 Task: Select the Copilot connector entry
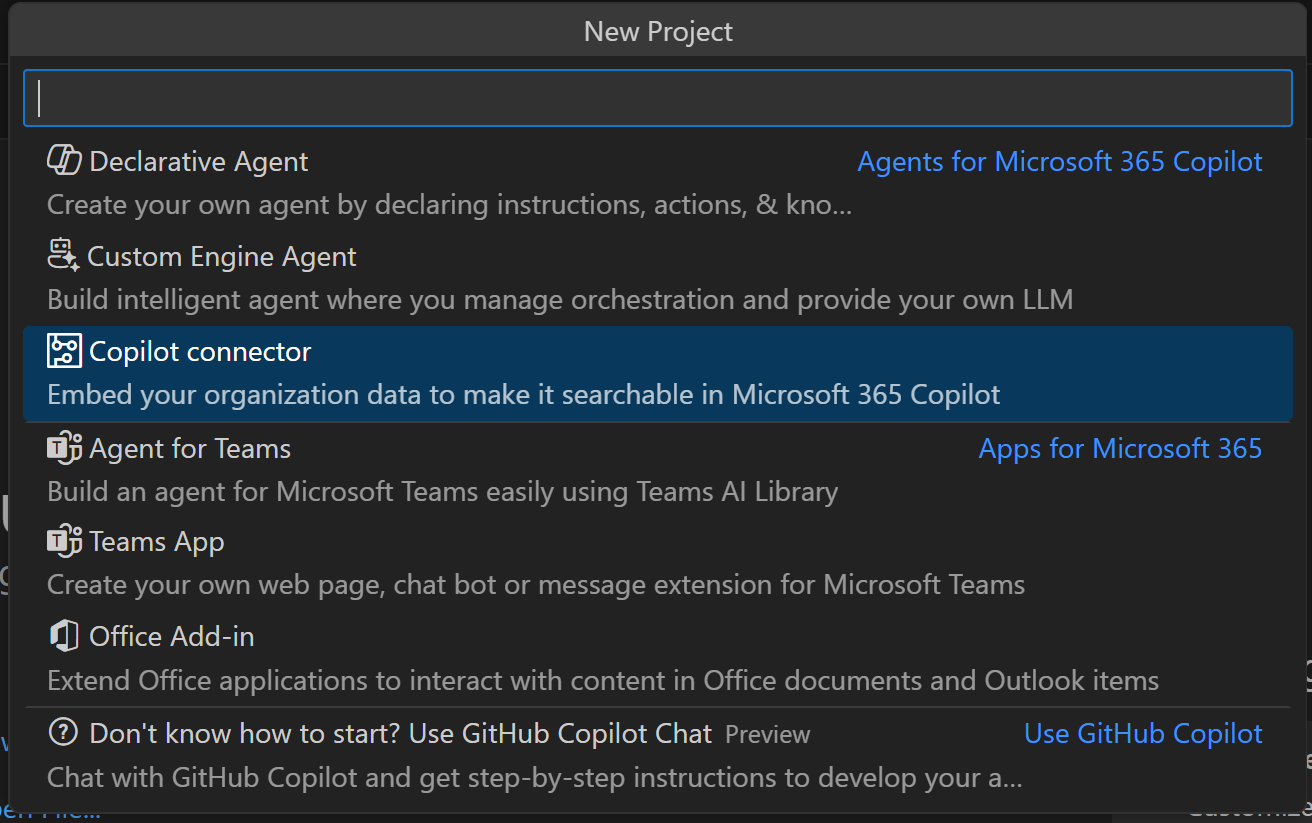coord(200,352)
